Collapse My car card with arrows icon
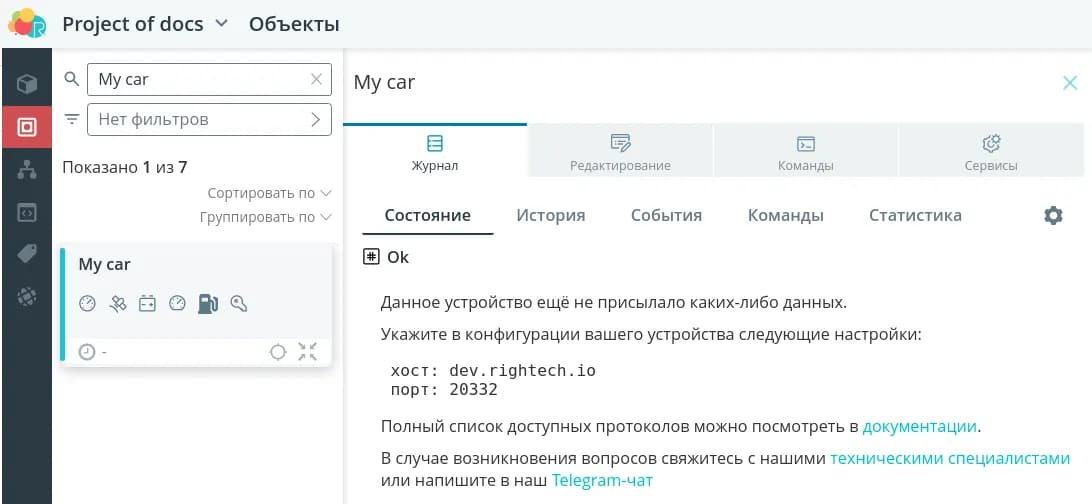1092x504 pixels. (x=307, y=352)
